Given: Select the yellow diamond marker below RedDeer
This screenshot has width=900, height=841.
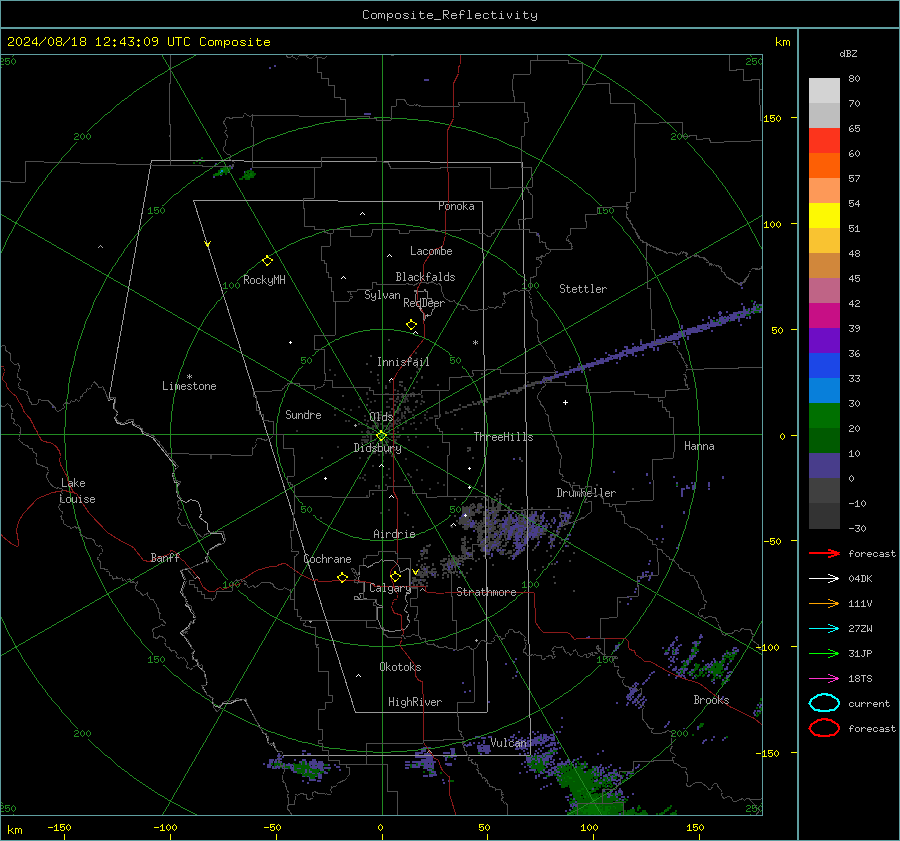Looking at the screenshot, I should [411, 325].
